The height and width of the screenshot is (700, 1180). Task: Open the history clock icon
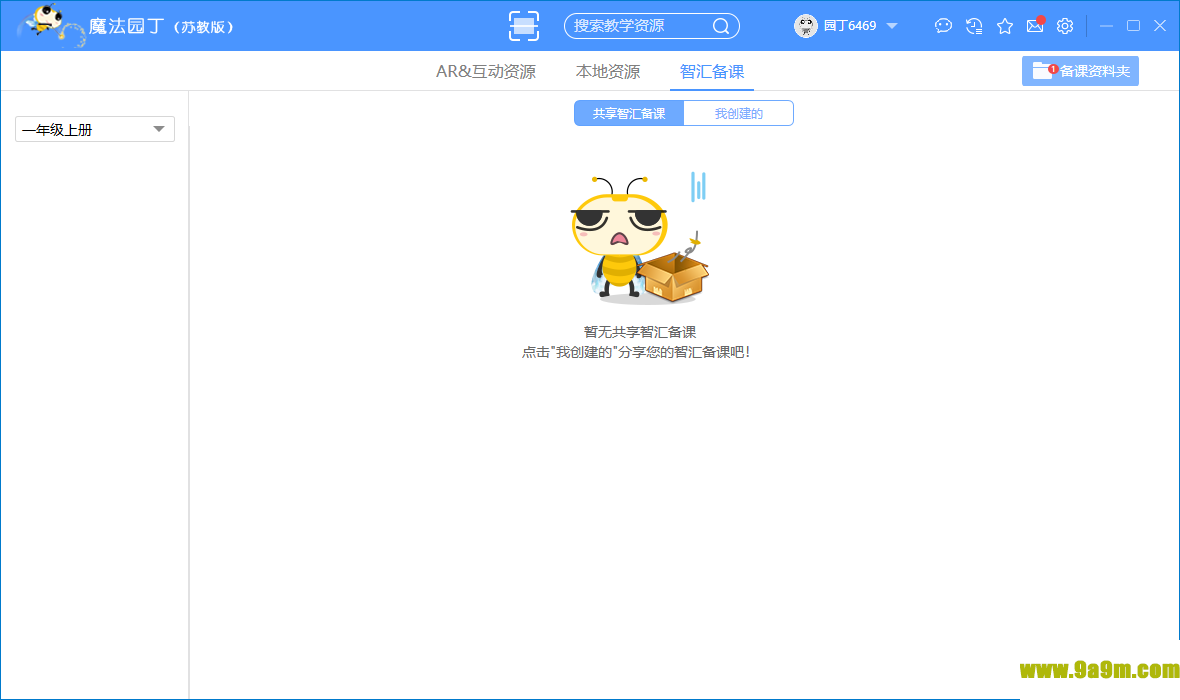[x=974, y=26]
